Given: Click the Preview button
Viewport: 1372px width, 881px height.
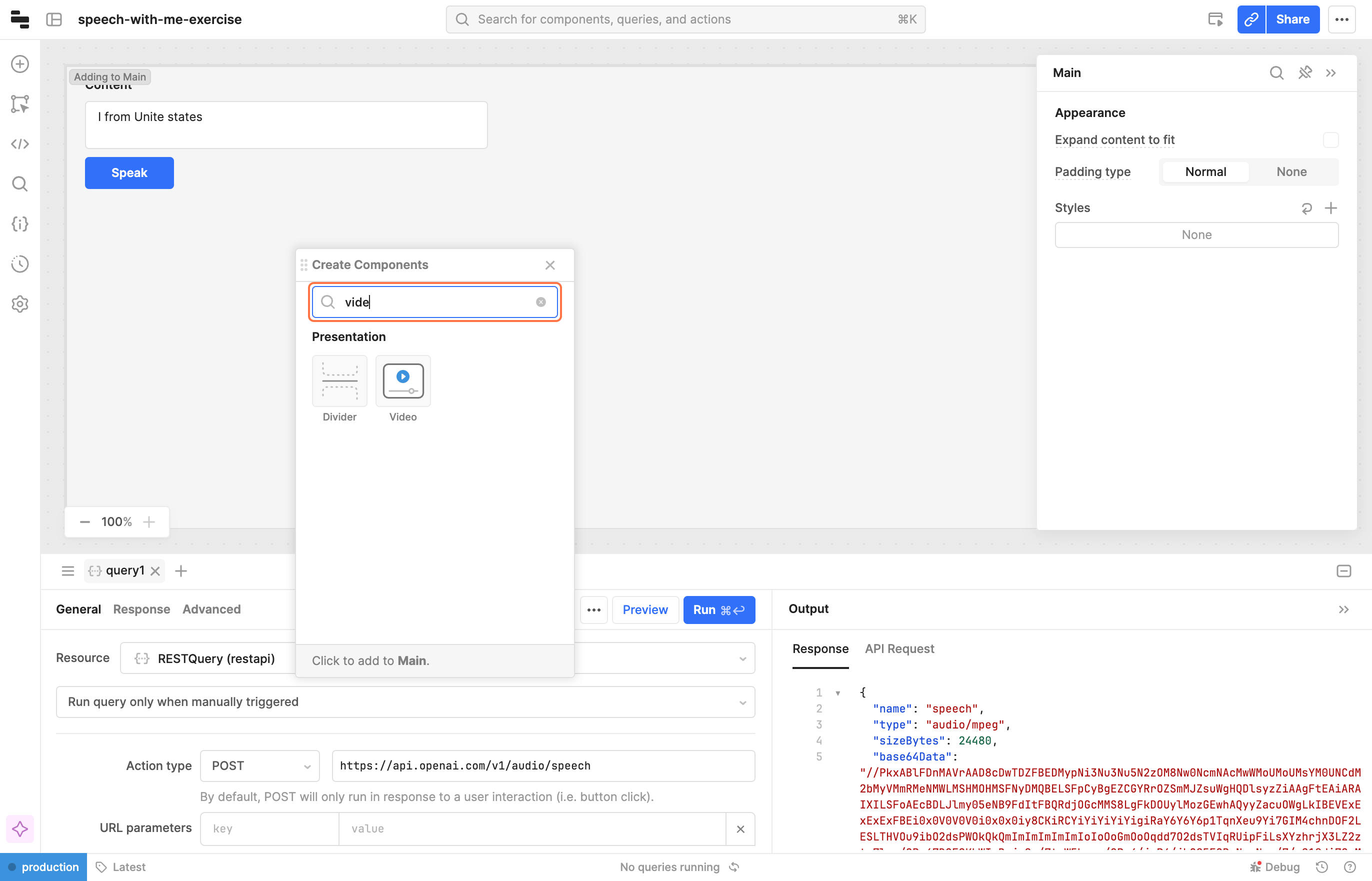Looking at the screenshot, I should pos(644,610).
